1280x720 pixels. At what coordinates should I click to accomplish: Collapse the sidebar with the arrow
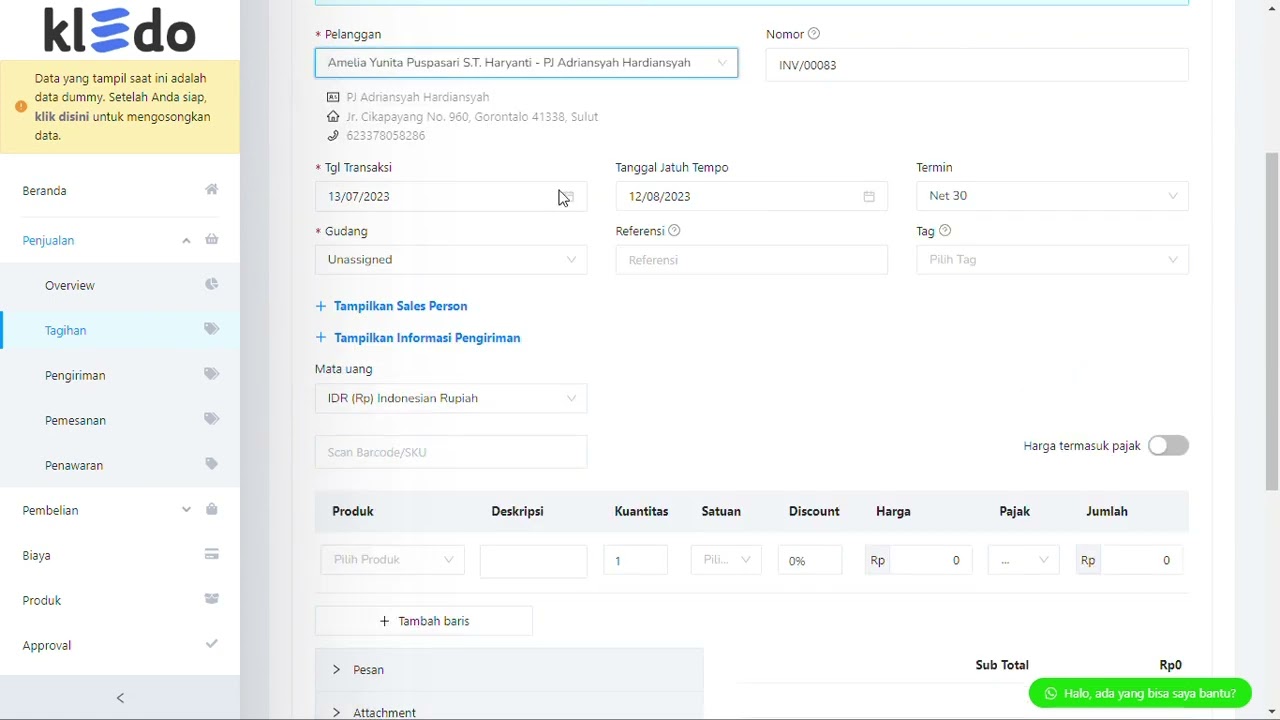click(120, 698)
